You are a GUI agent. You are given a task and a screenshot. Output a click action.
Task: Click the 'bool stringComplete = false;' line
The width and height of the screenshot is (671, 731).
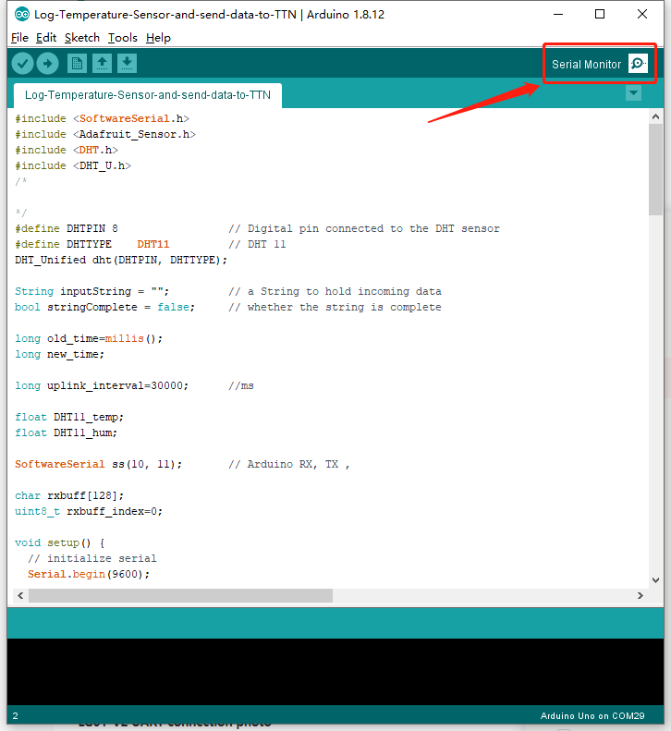105,307
